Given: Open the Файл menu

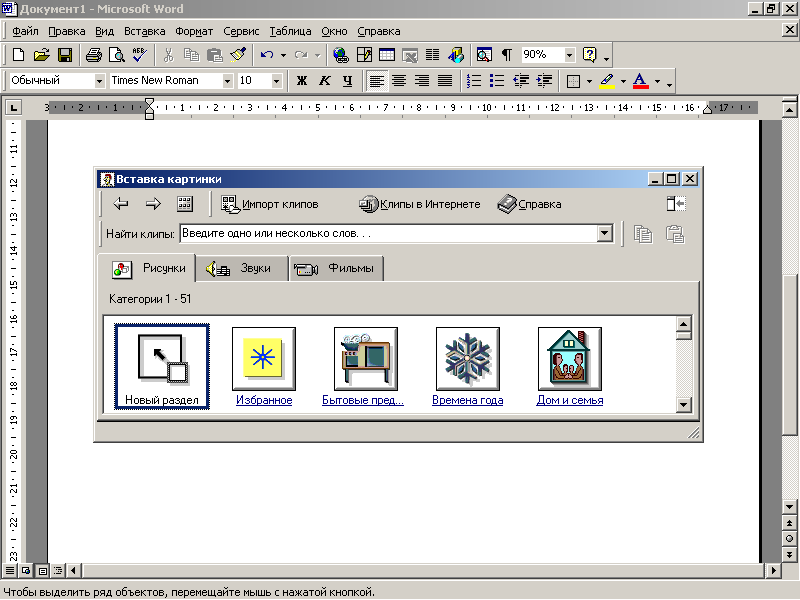Looking at the screenshot, I should coord(25,31).
